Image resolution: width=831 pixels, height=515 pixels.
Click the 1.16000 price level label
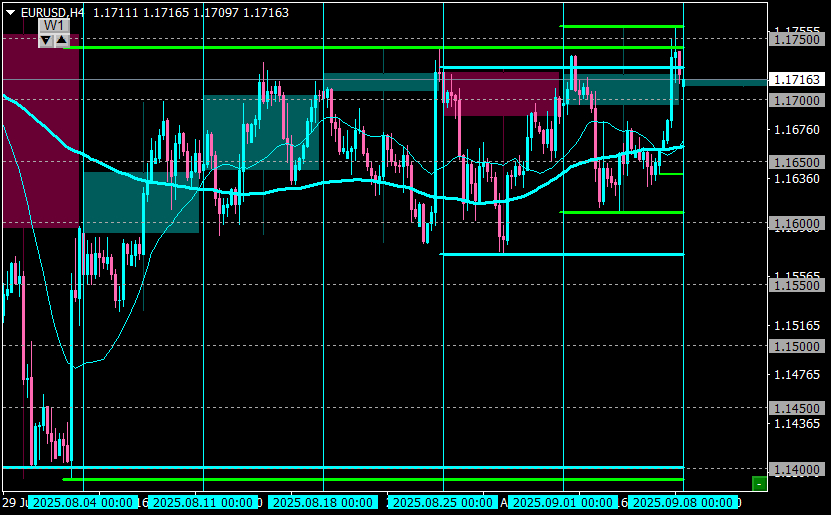pos(797,224)
